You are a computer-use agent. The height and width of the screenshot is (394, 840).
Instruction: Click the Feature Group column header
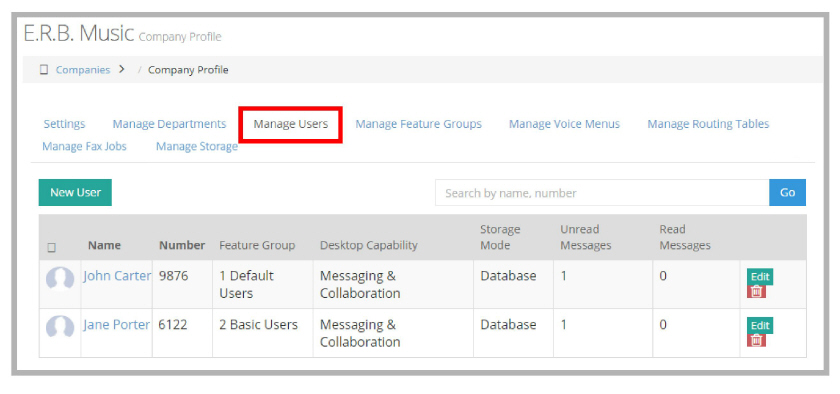point(257,245)
